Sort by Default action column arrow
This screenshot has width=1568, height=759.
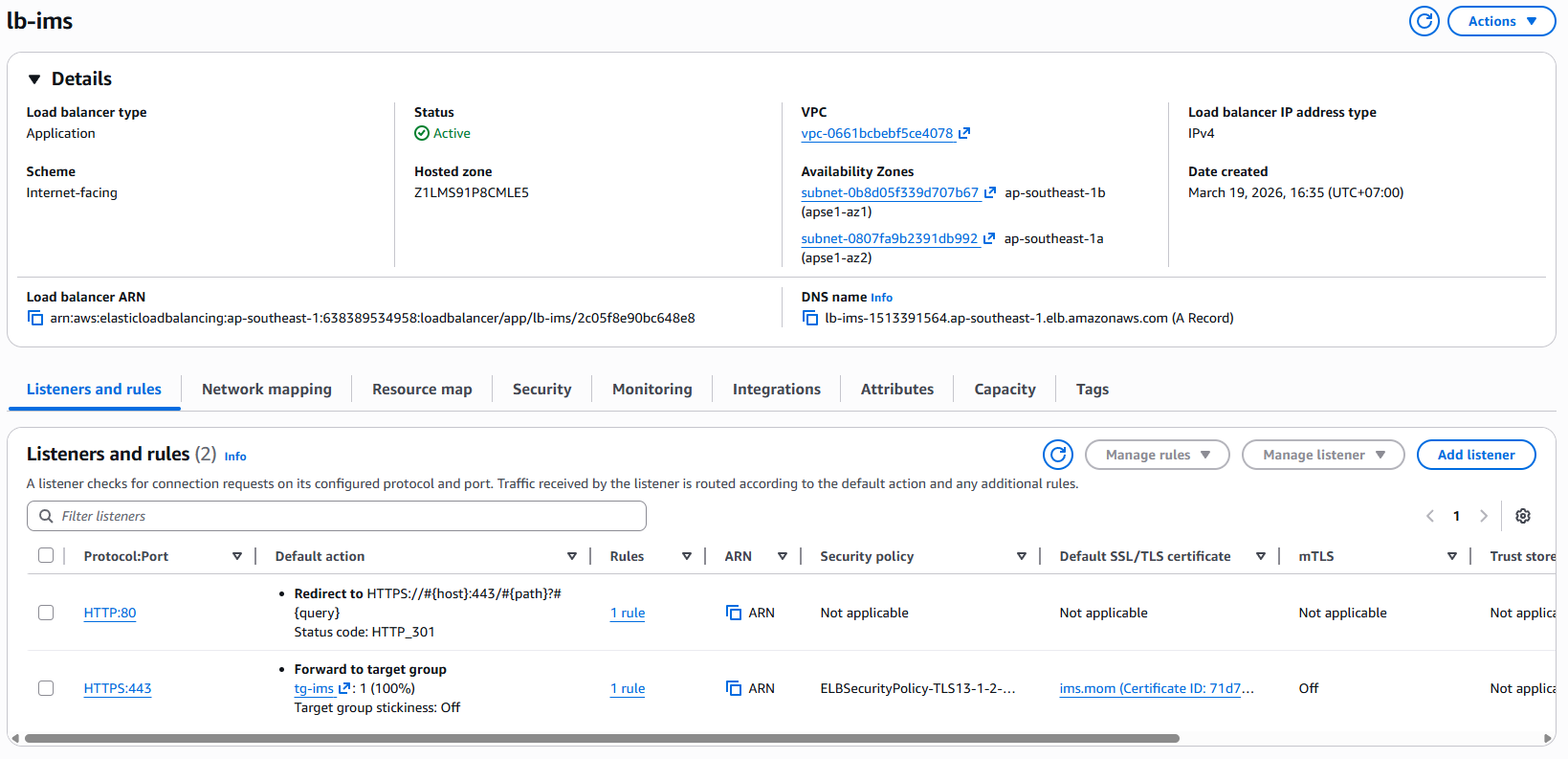572,556
